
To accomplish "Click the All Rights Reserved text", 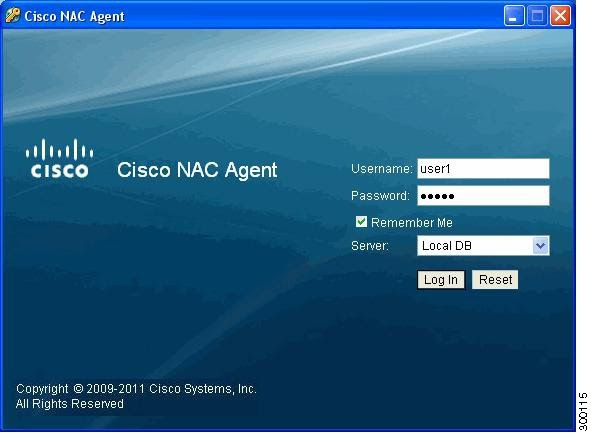I will pos(70,404).
